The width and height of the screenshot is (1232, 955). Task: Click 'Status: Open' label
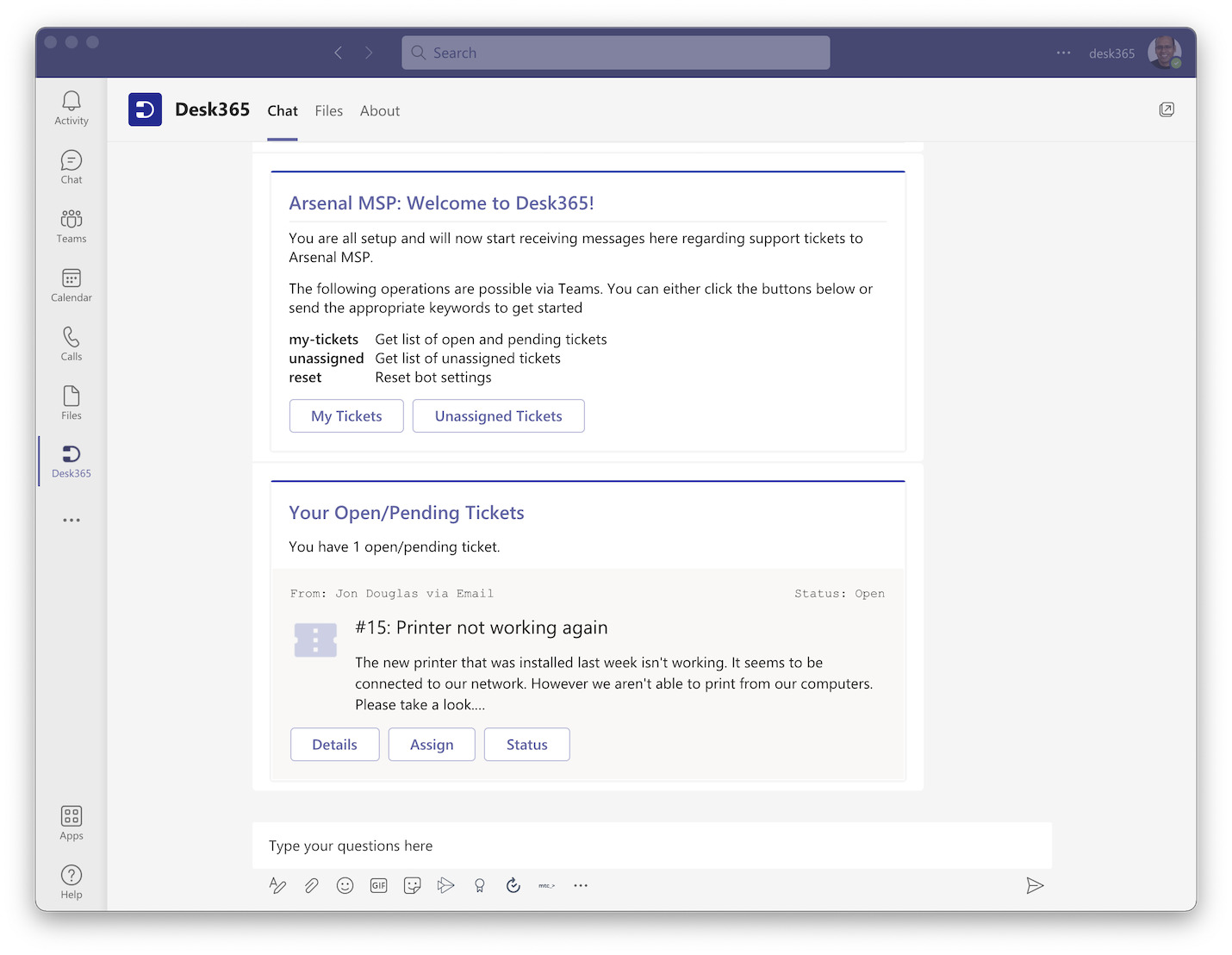[840, 594]
